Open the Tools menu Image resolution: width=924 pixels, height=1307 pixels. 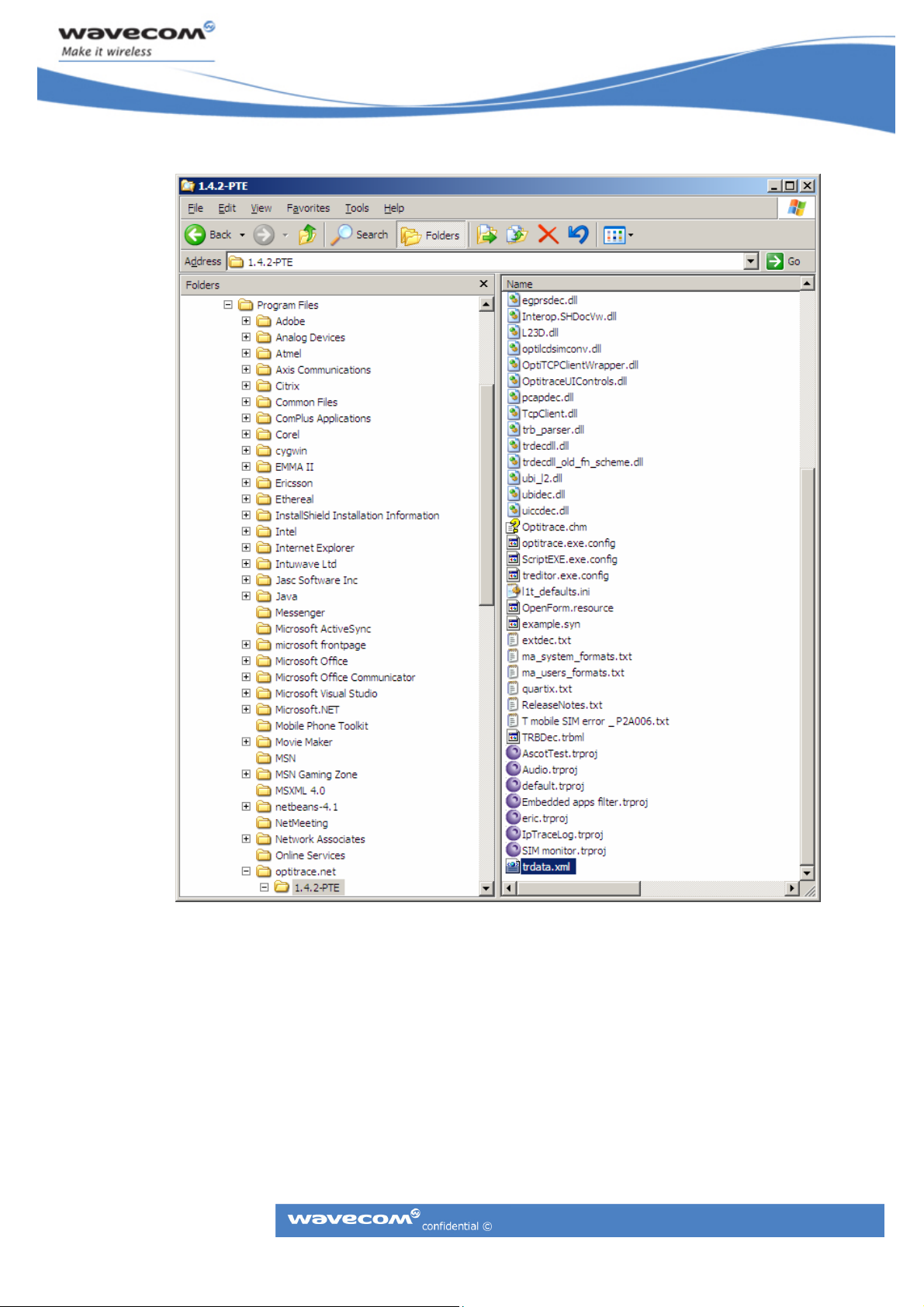(x=357, y=208)
